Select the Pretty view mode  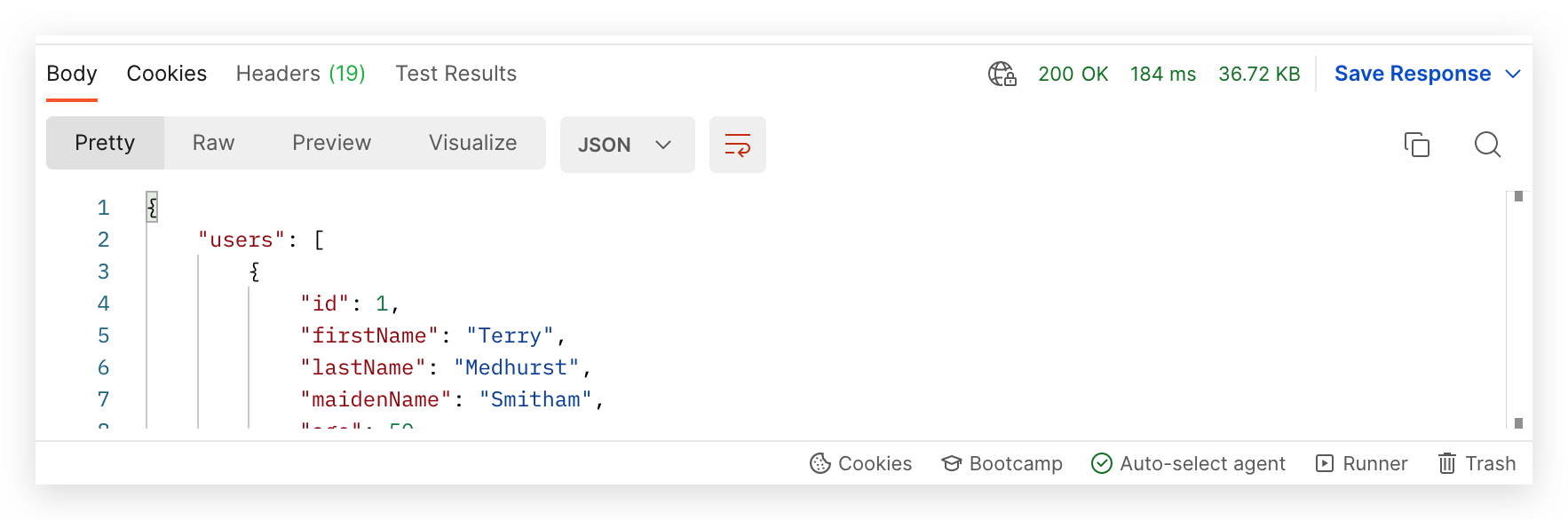point(105,143)
